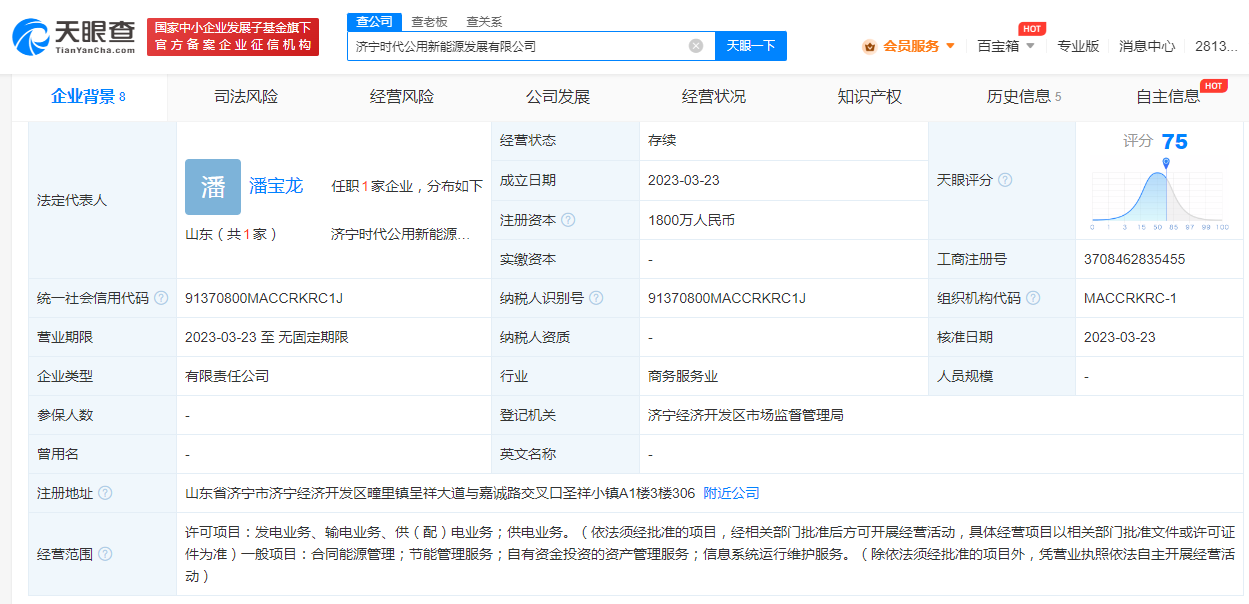
Task: Expand the 百宝箱 dropdown arrow
Action: click(1030, 46)
